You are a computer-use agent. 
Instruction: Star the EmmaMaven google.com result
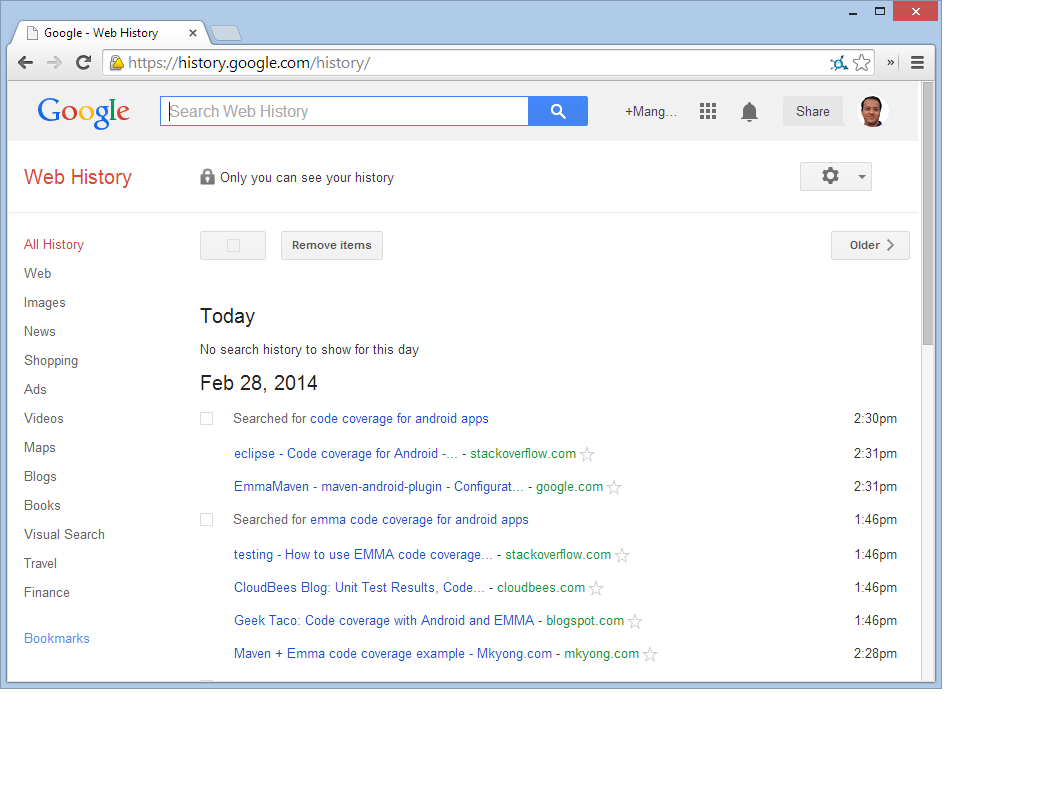click(x=615, y=488)
